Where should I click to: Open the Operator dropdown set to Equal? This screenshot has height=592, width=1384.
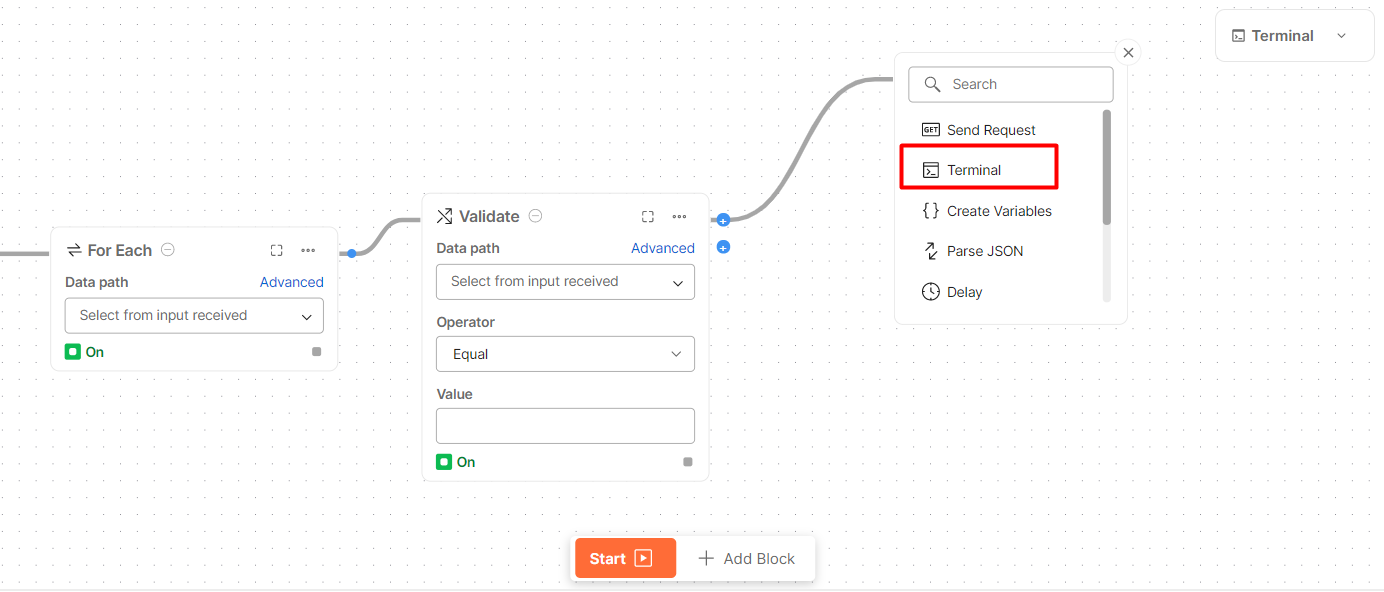click(x=565, y=354)
